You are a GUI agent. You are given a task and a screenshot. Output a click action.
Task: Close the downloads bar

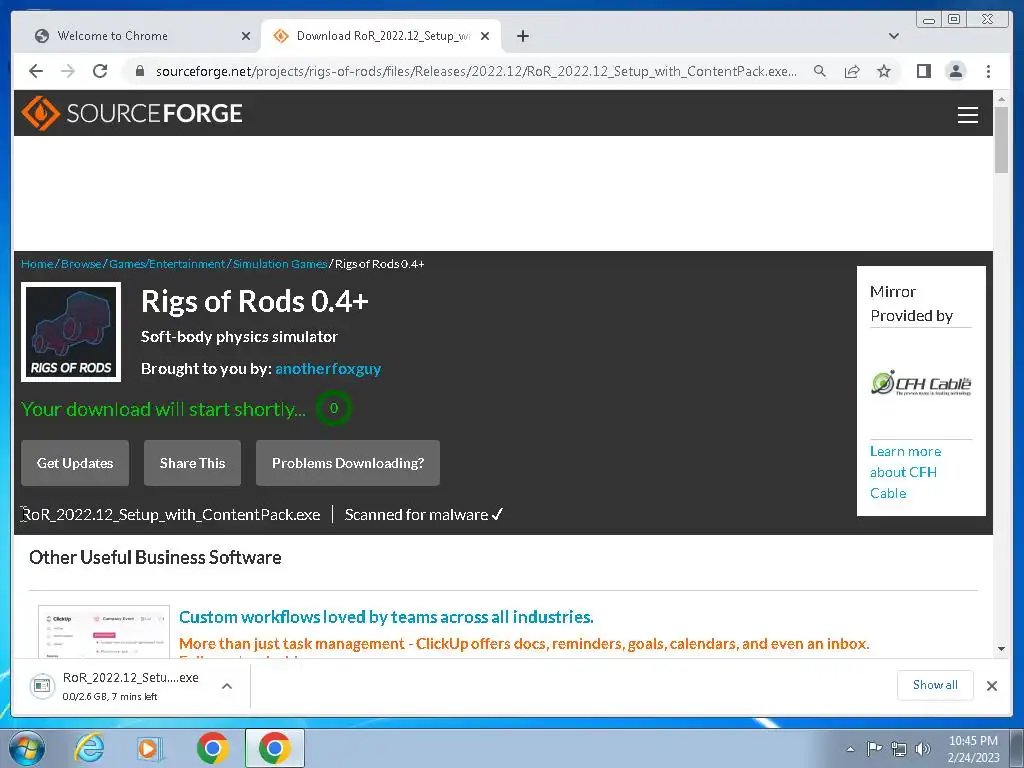coord(991,686)
